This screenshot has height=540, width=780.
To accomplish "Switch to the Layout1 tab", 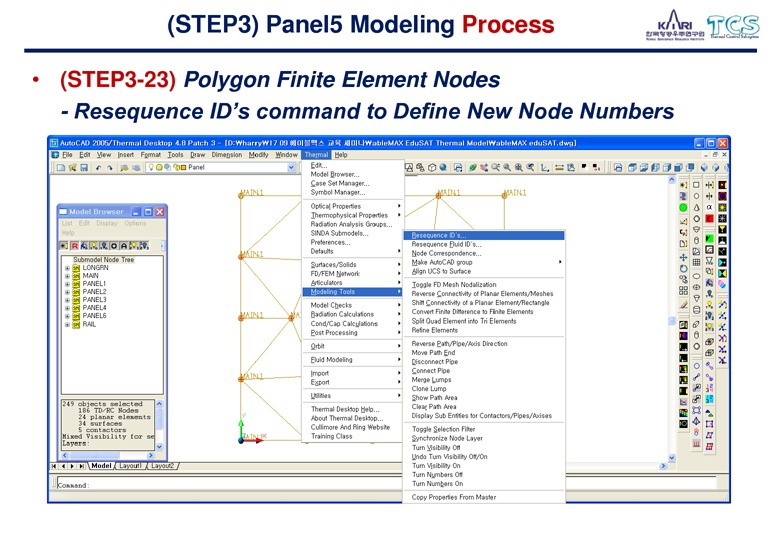I will (130, 466).
